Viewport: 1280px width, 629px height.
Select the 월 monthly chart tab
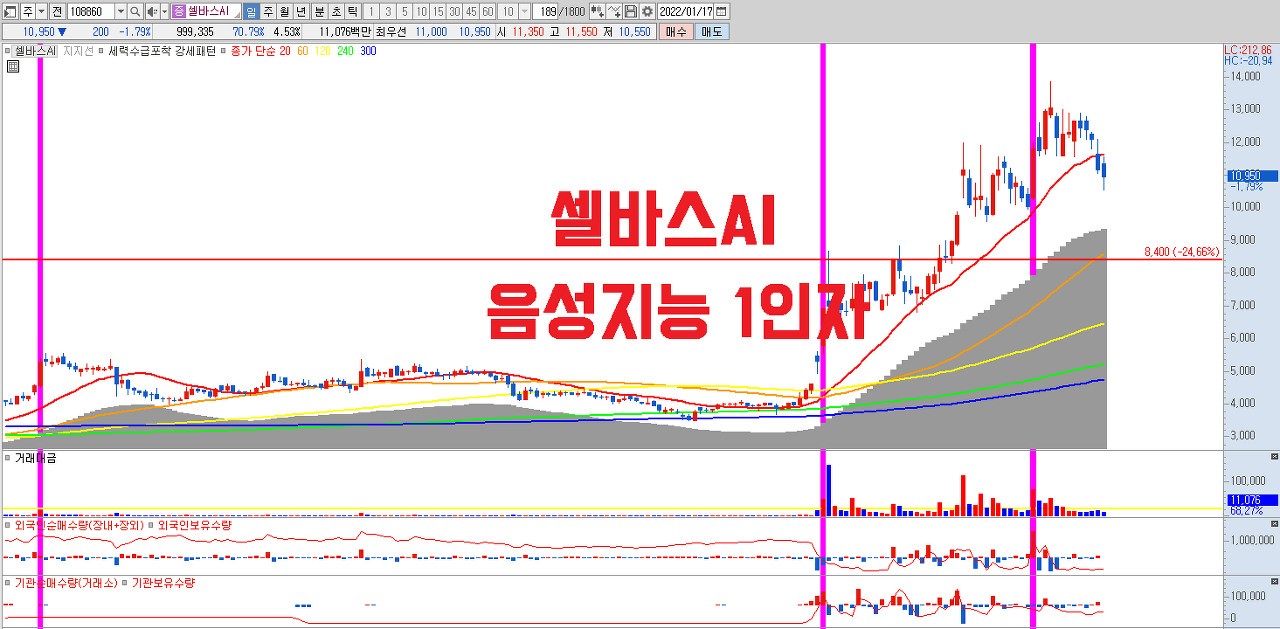click(x=284, y=12)
